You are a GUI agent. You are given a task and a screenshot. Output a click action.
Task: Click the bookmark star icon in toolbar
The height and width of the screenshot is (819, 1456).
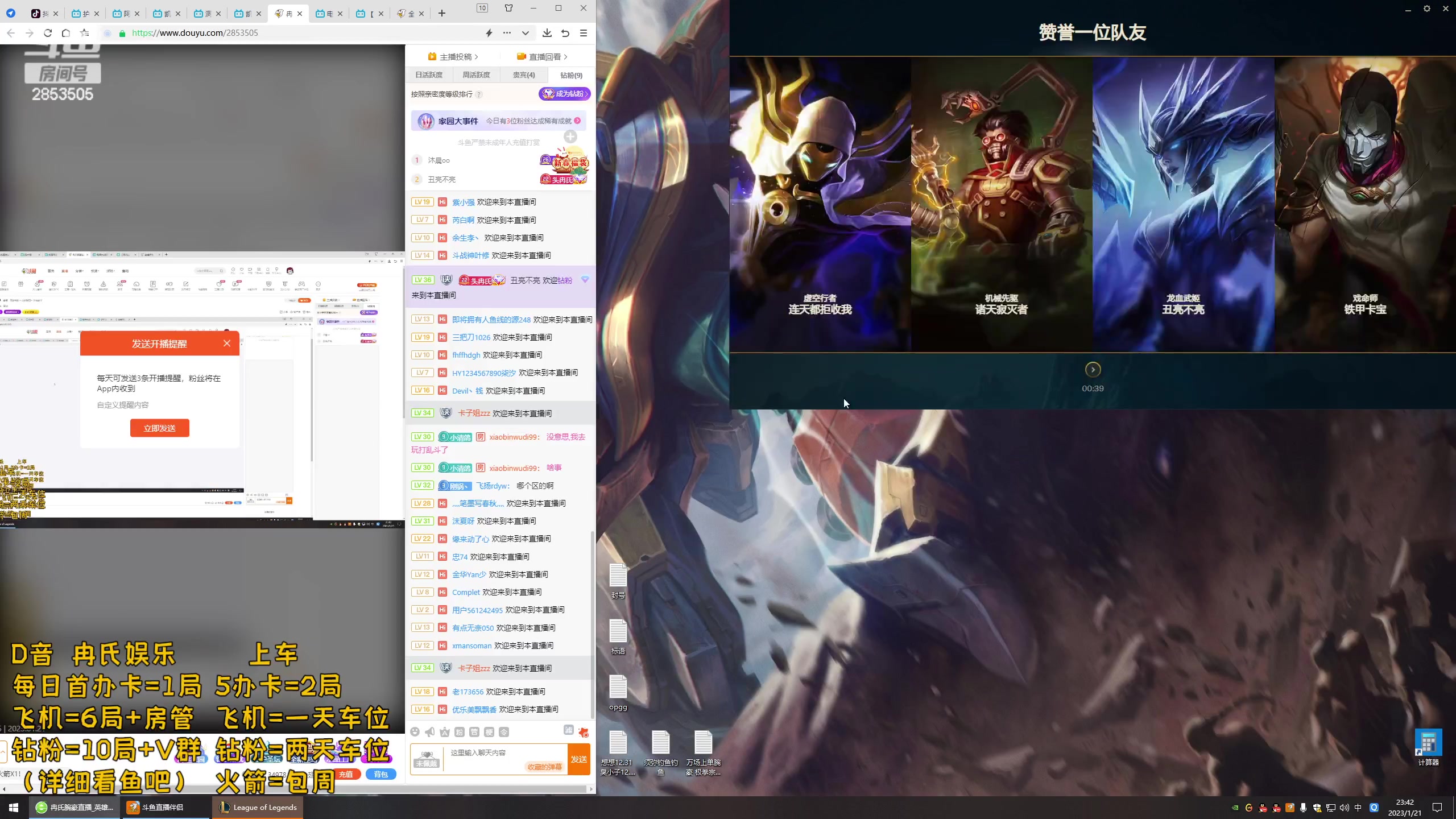click(x=85, y=33)
